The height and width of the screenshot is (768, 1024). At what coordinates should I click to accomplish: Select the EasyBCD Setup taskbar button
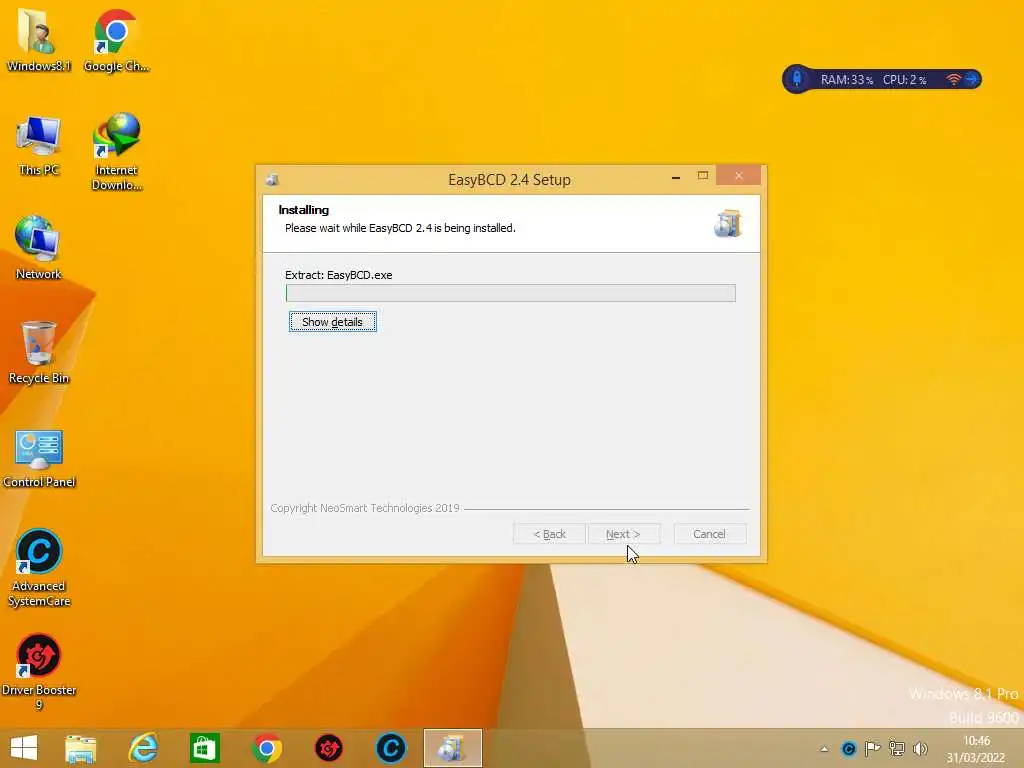[453, 748]
